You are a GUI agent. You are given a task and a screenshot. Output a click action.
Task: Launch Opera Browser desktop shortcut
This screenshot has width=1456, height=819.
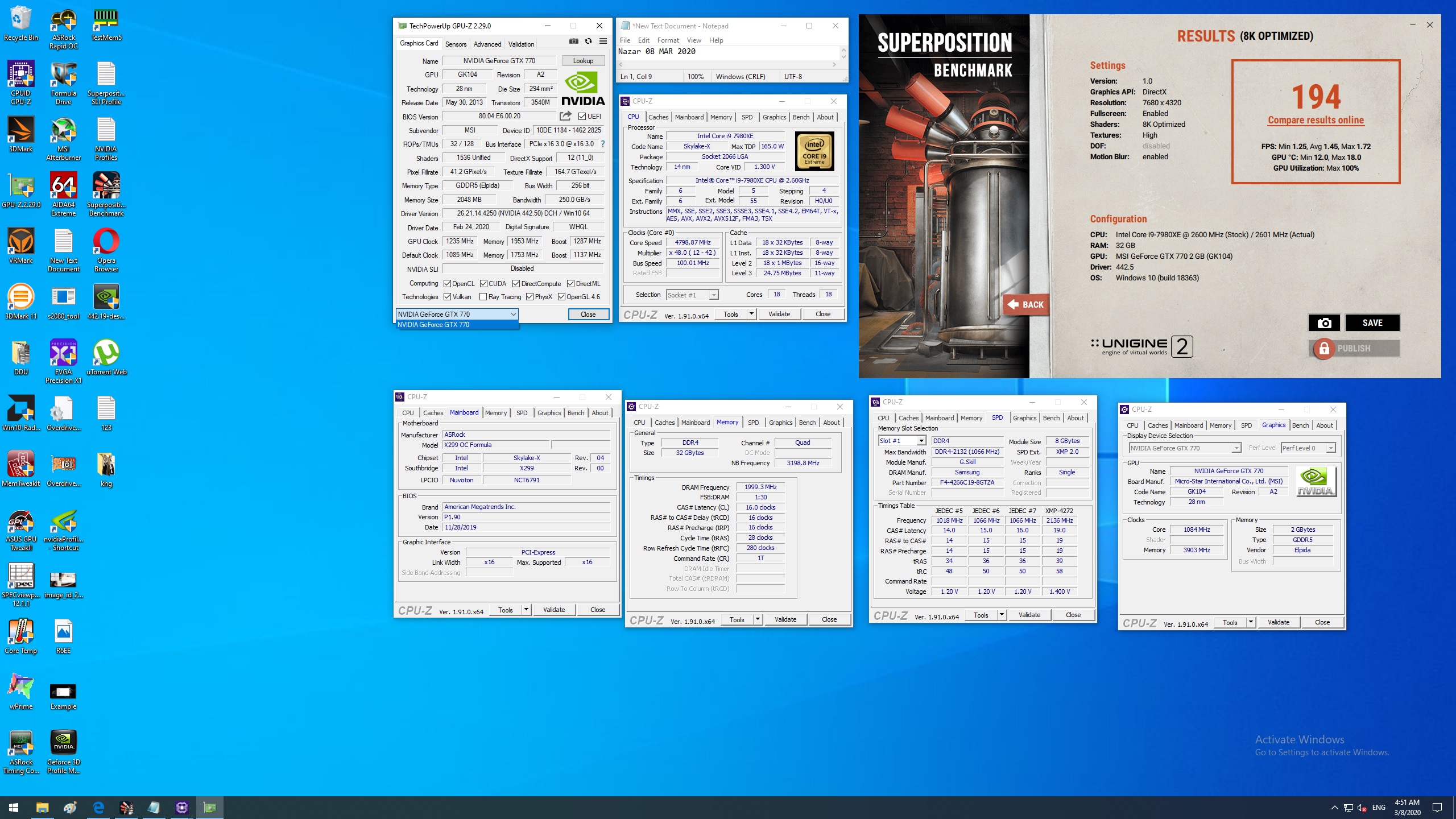click(x=106, y=250)
